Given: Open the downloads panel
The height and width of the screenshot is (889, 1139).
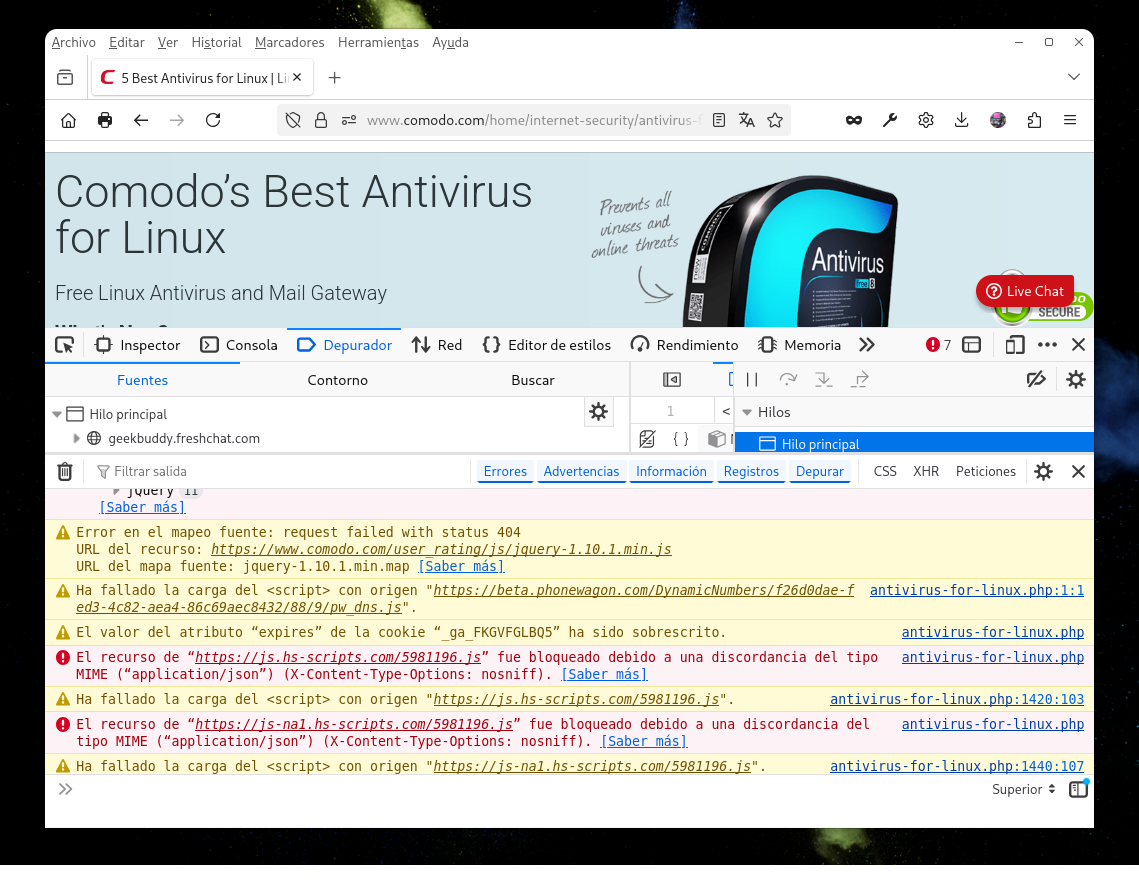Looking at the screenshot, I should click(x=962, y=121).
